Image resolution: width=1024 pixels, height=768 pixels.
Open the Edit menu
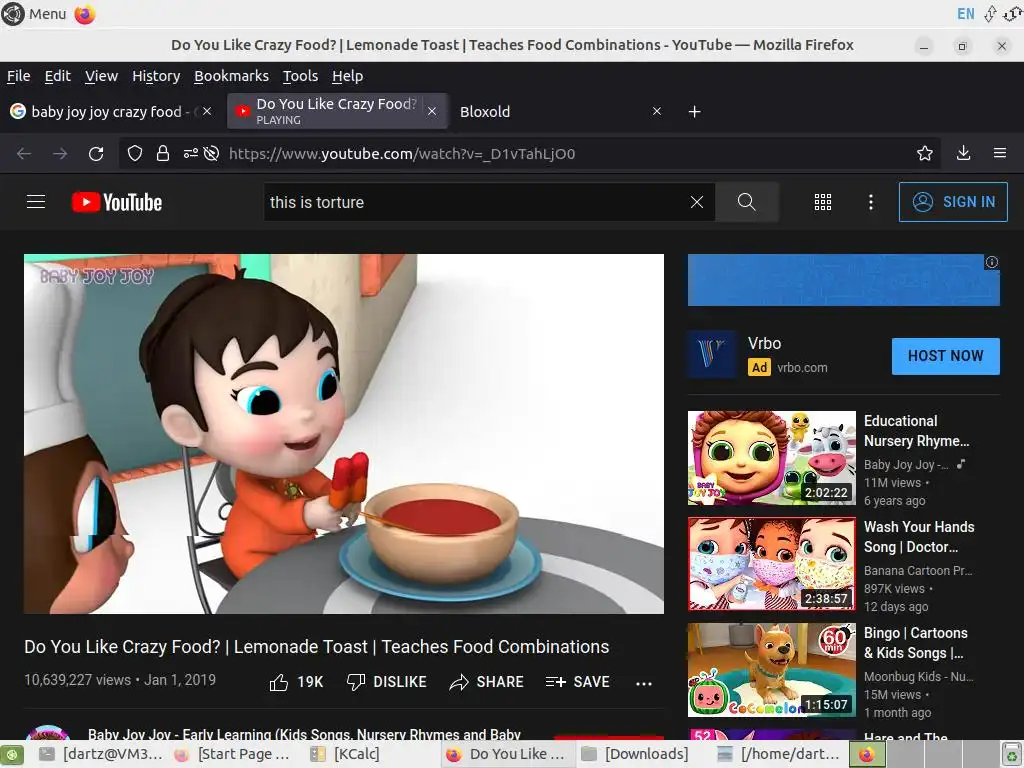tap(57, 76)
